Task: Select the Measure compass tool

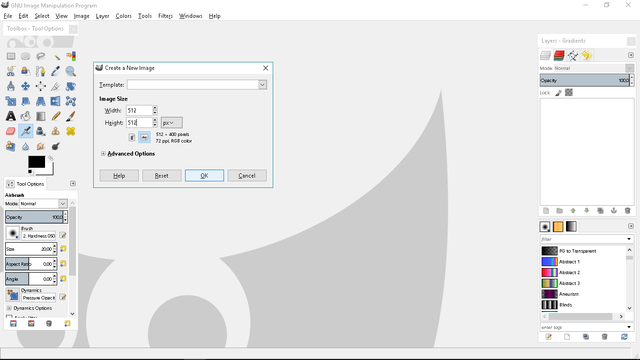Action: tap(11, 86)
